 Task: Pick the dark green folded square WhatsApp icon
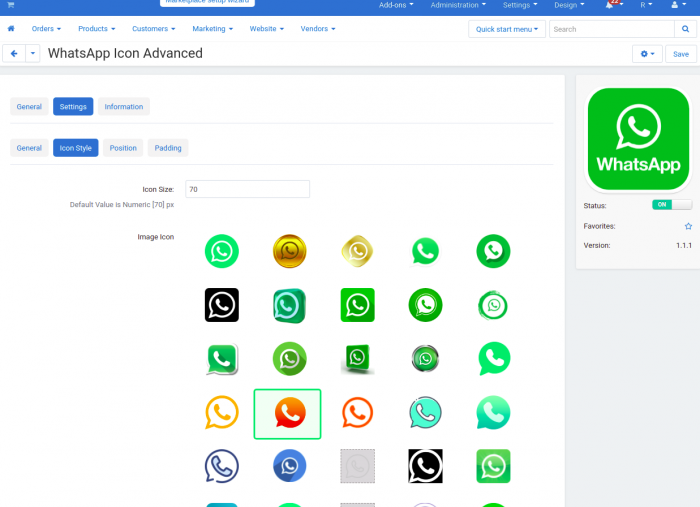tap(357, 358)
